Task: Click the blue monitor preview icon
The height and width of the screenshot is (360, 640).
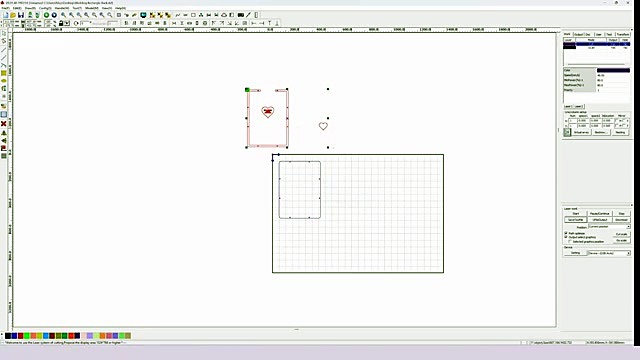Action: tap(143, 15)
